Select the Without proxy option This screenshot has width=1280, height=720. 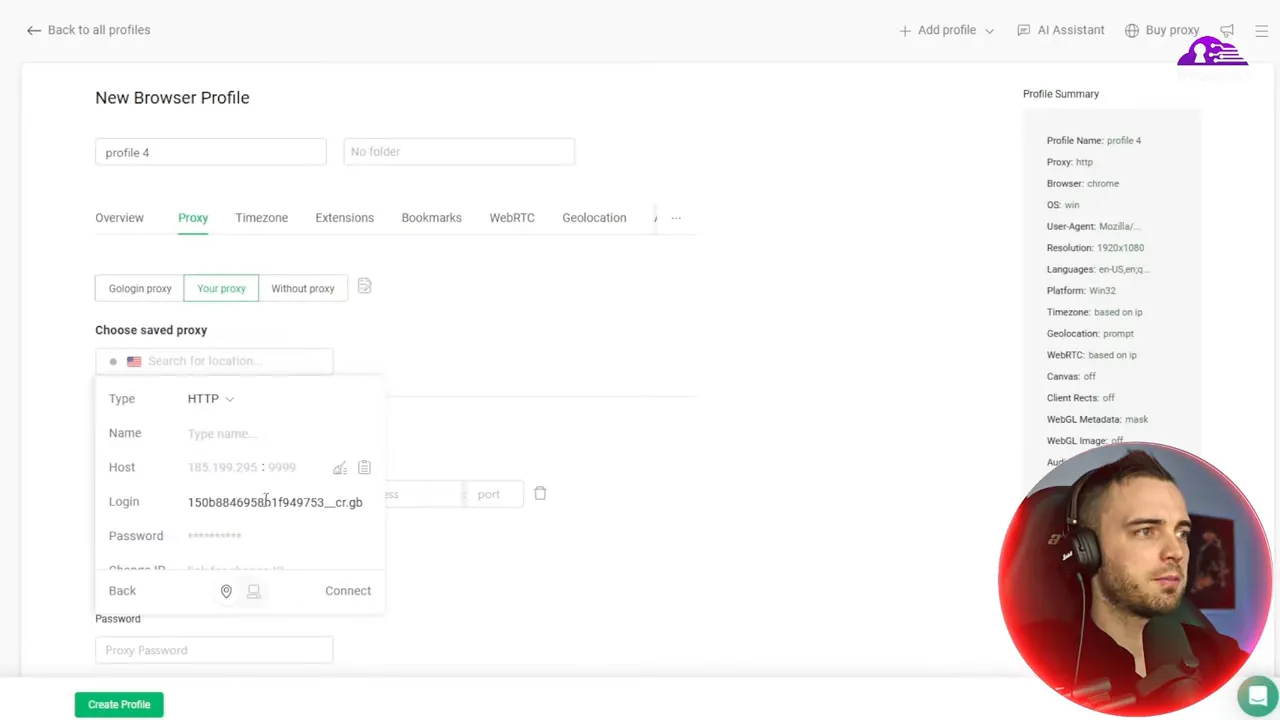302,288
